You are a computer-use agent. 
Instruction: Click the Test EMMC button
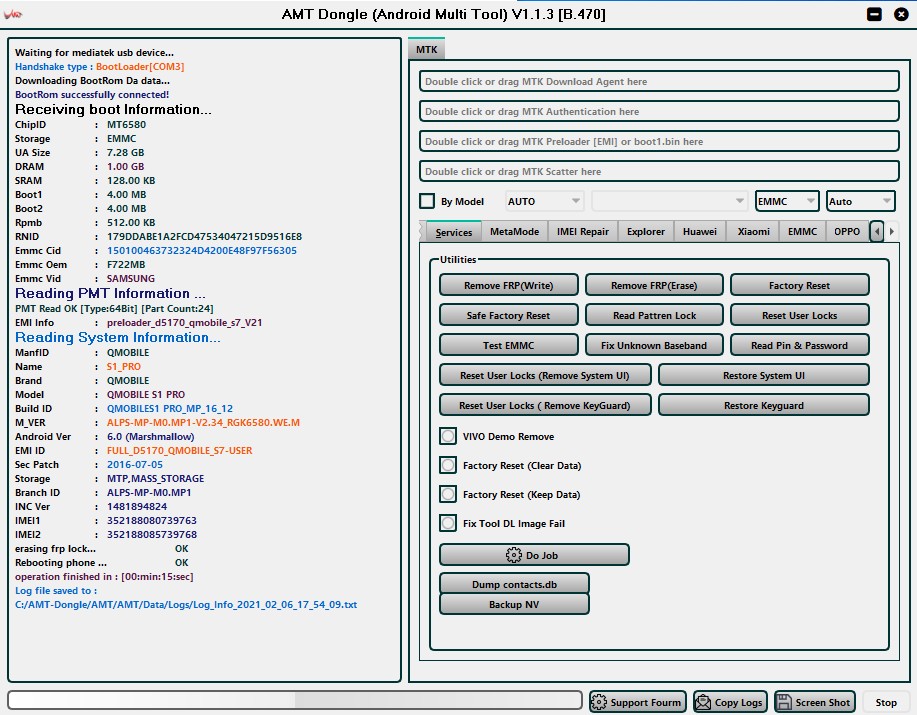509,345
